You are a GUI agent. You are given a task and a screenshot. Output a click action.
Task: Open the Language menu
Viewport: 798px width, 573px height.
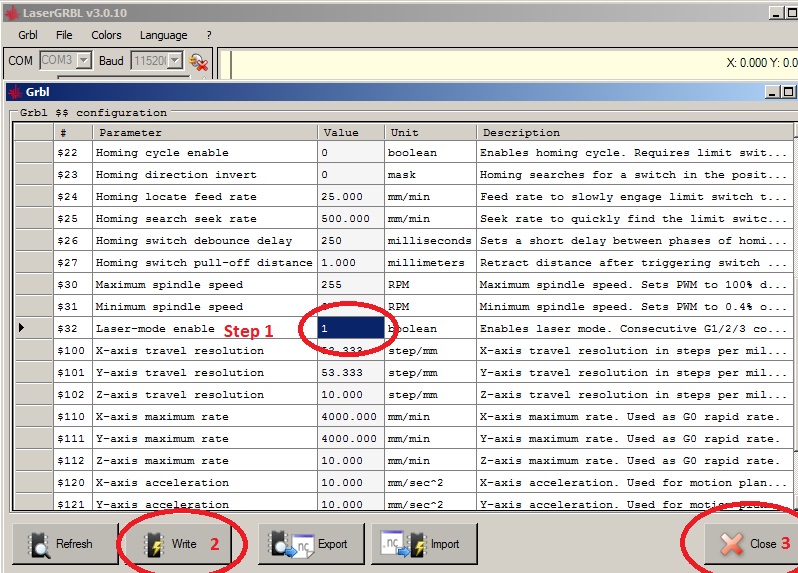163,35
